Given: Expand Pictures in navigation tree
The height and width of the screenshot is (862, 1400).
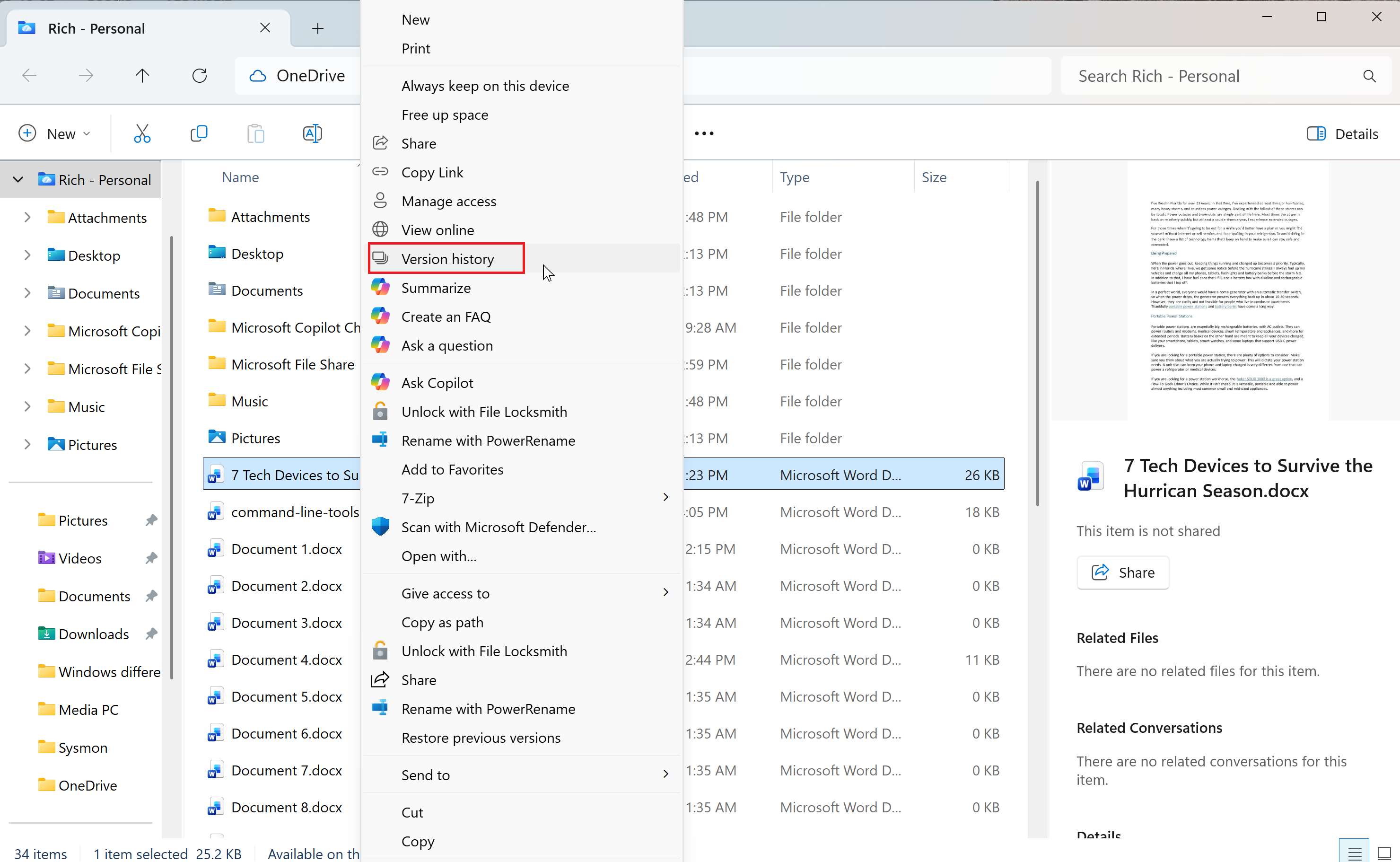Looking at the screenshot, I should [x=27, y=444].
